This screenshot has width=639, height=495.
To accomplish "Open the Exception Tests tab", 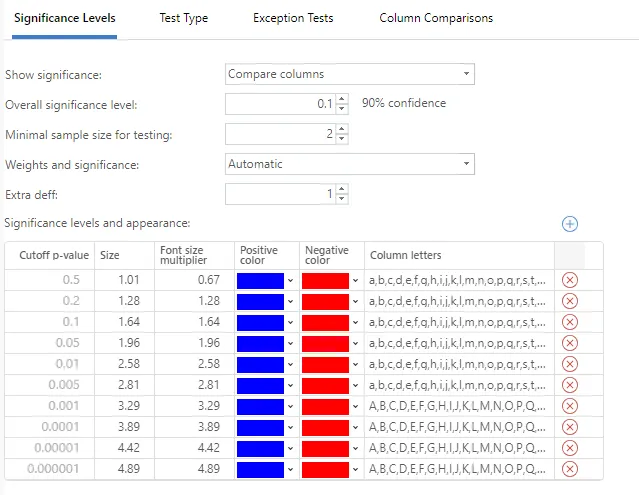I will click(293, 18).
